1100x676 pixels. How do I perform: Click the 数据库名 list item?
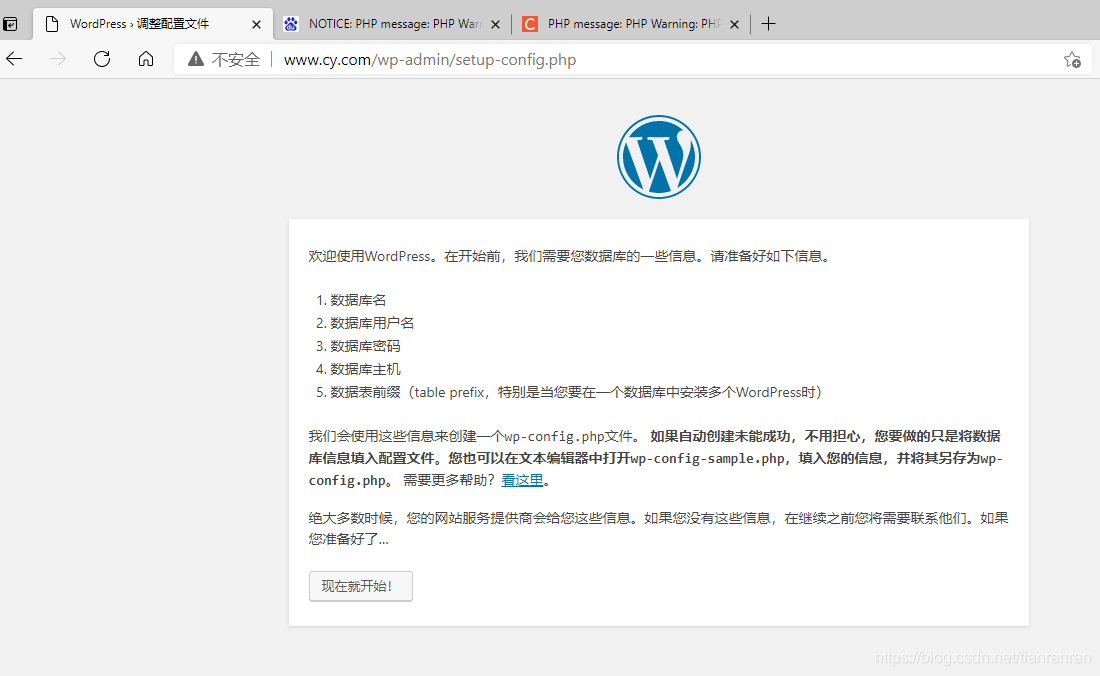coord(358,300)
